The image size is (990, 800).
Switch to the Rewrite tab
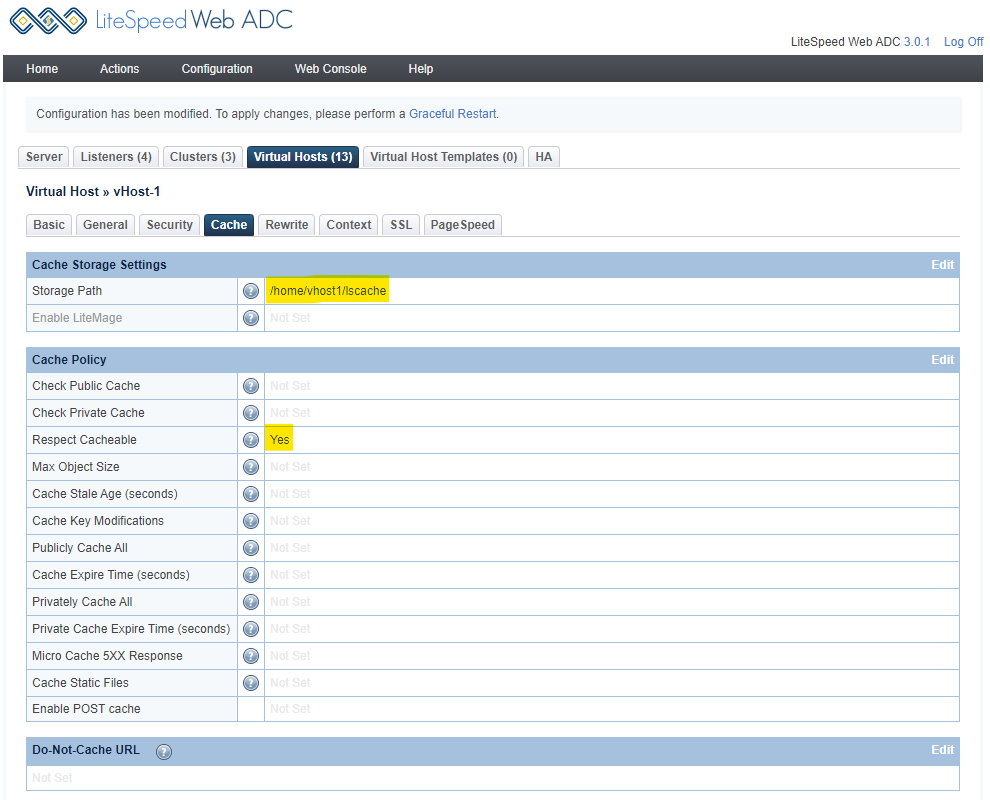[x=287, y=225]
